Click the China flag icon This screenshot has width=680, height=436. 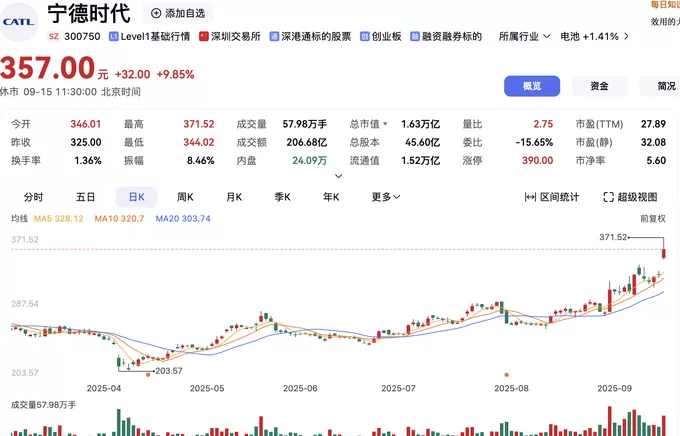click(203, 36)
